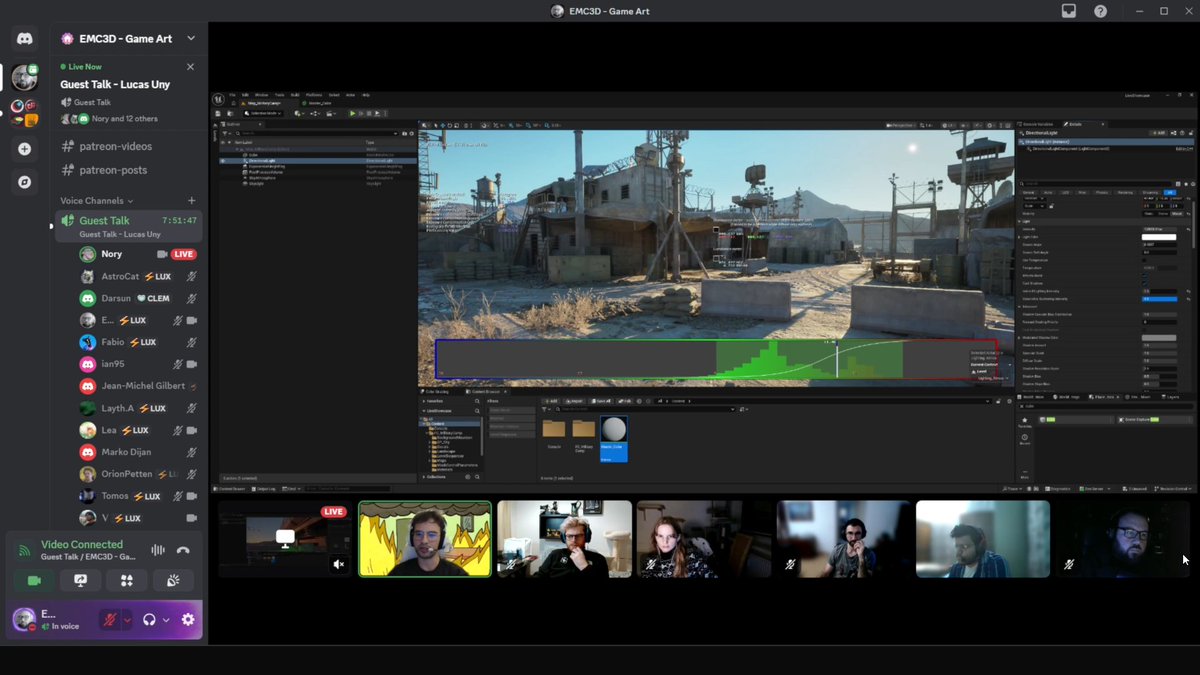Set DirectionalLight Mobility to Movable
The width and height of the screenshot is (1200, 675).
coord(1177,213)
